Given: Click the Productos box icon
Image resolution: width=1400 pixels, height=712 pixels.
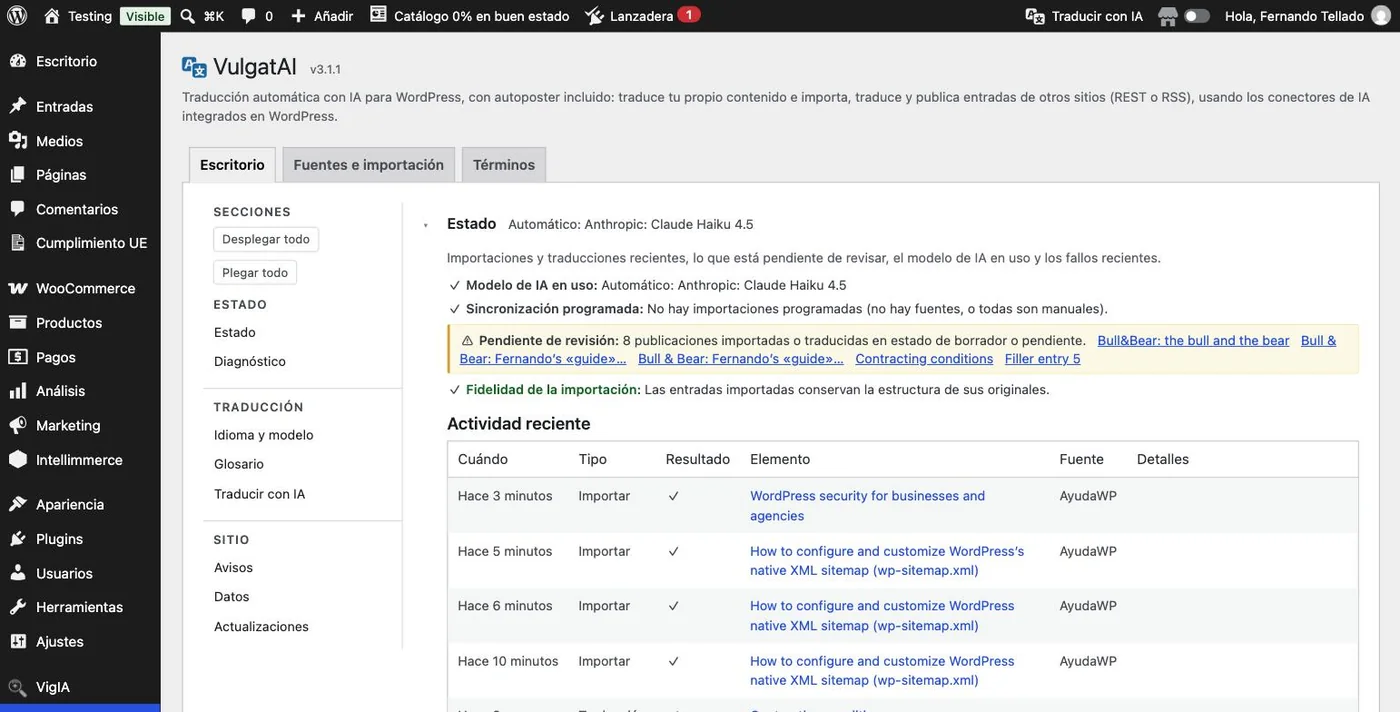Looking at the screenshot, I should click(x=18, y=322).
